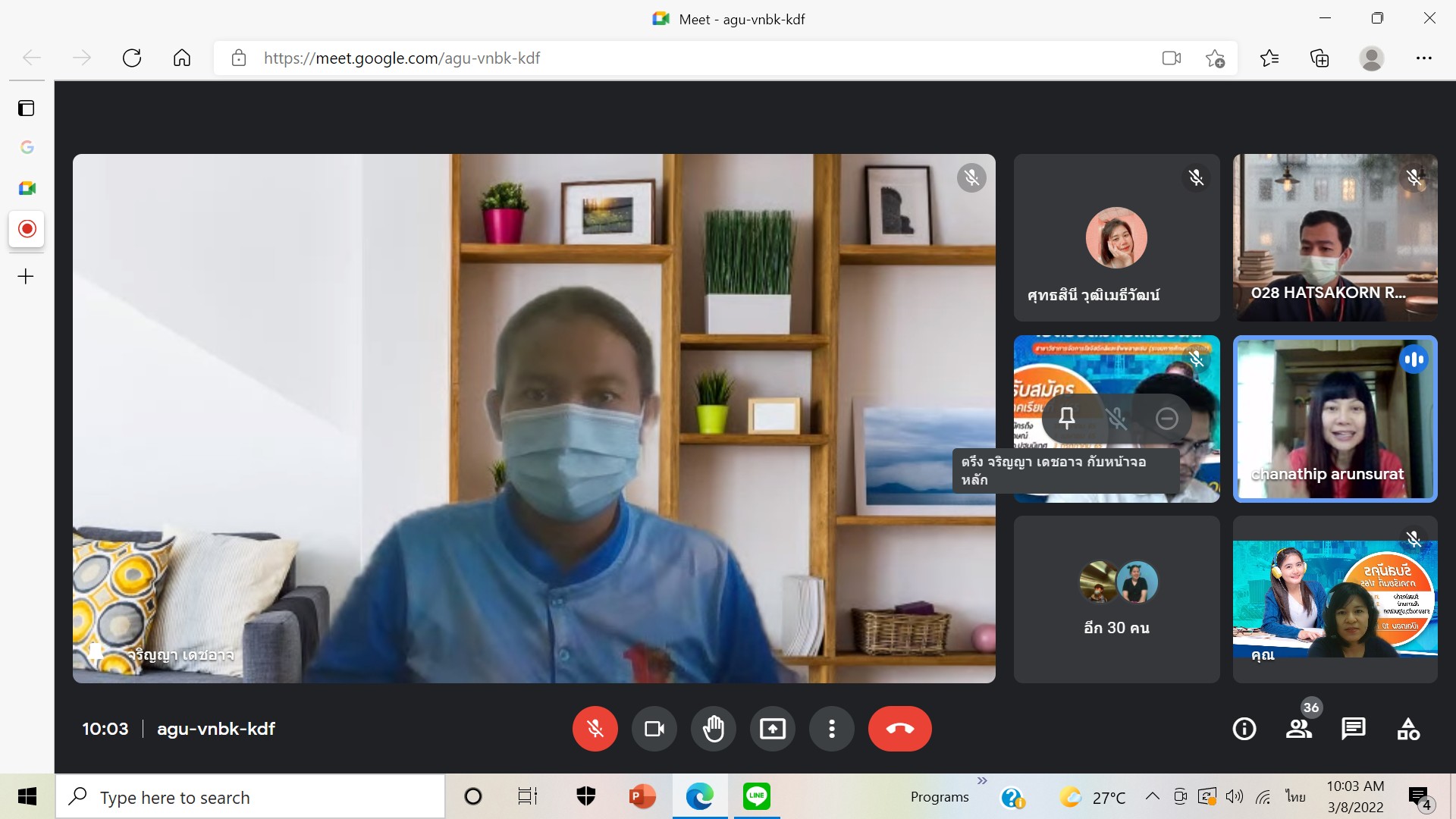Click the present screen button
Screen dimensions: 1456x819
tap(772, 729)
